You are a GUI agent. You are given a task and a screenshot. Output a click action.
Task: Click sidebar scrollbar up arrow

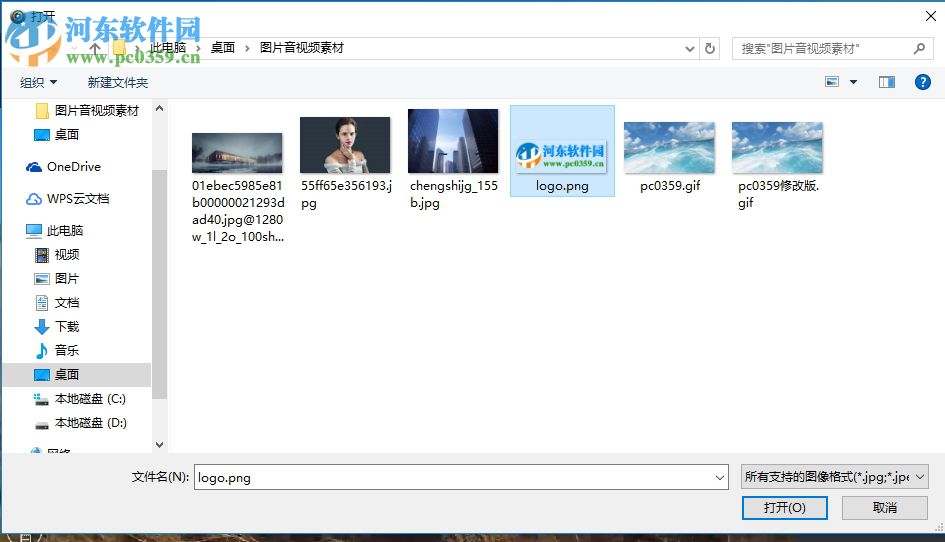click(159, 109)
